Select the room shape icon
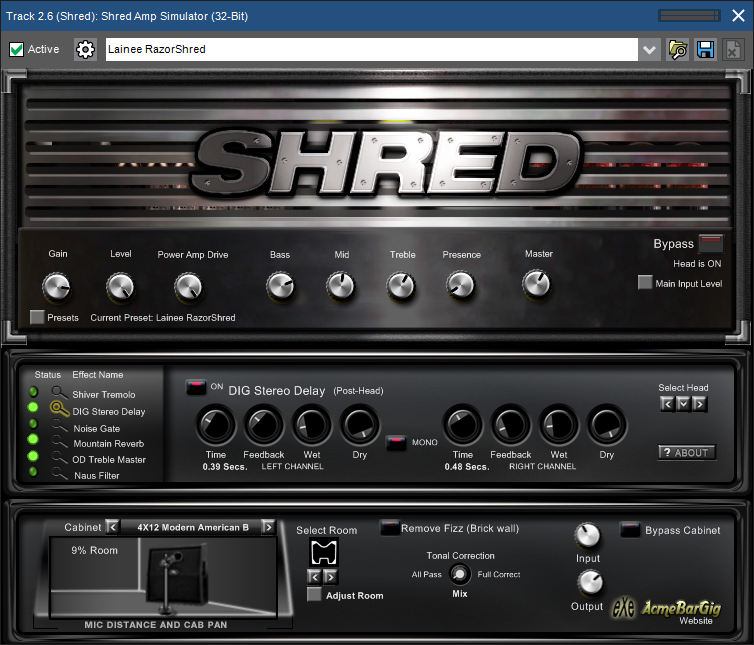Viewport: 754px width, 645px height. point(324,552)
